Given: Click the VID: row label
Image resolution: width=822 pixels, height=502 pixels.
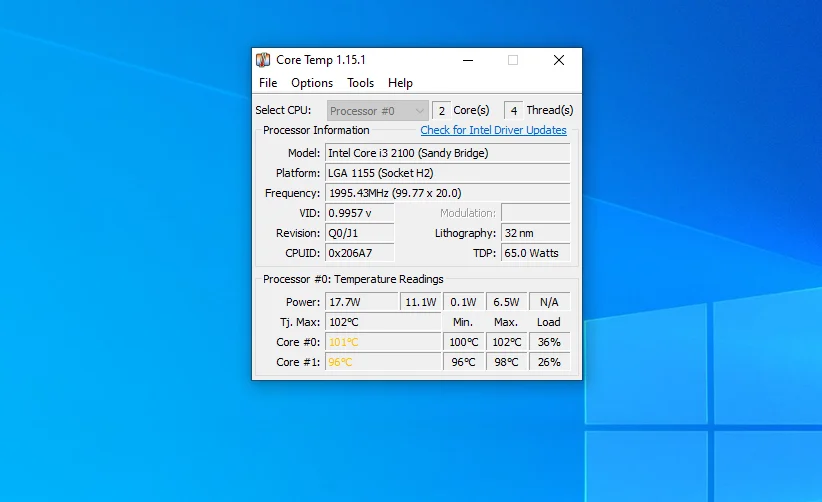Looking at the screenshot, I should click(x=309, y=213).
